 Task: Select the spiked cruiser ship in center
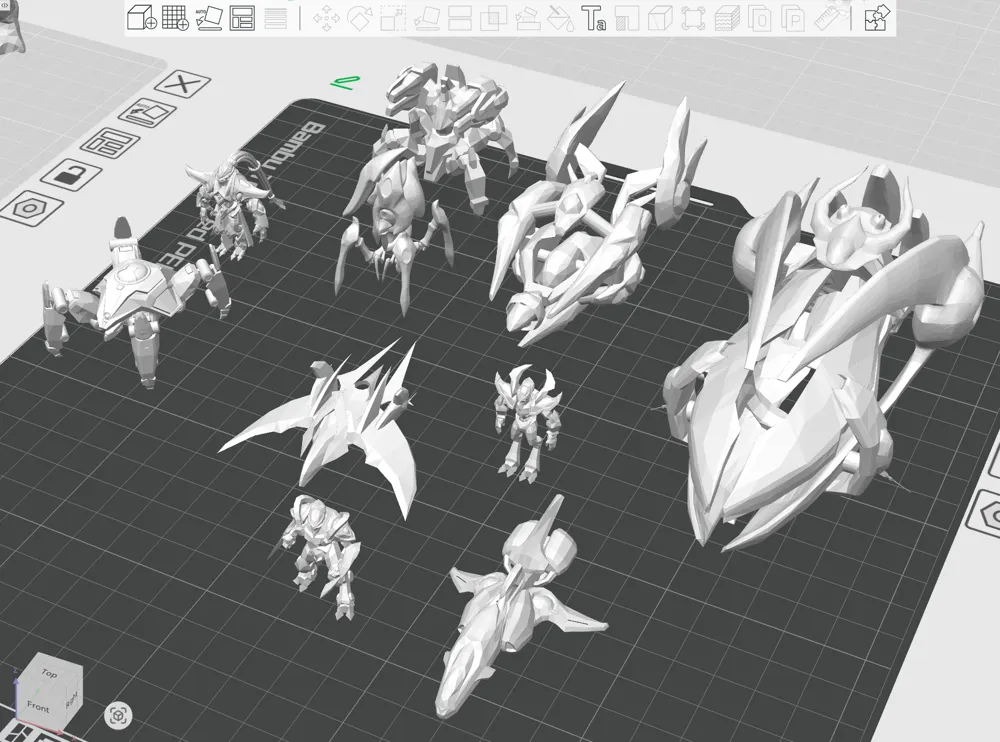(x=574, y=255)
